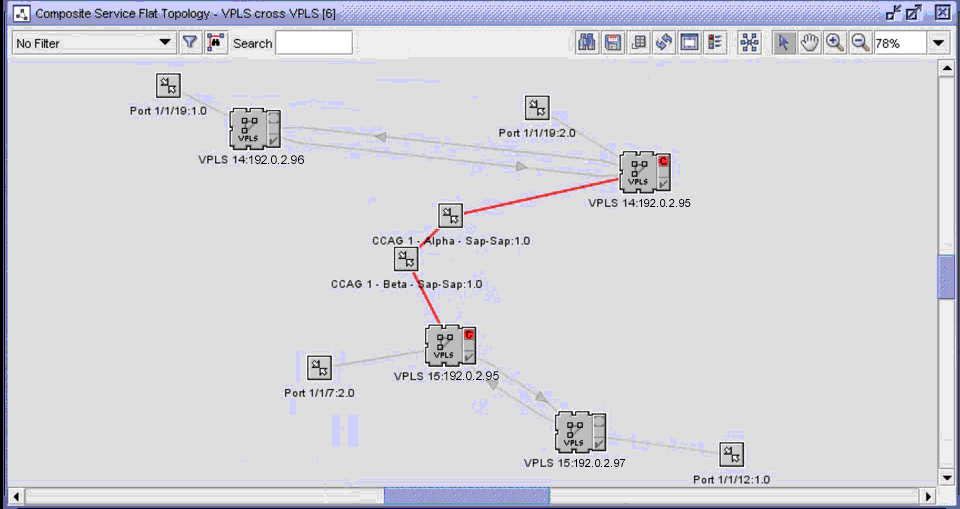The image size is (960, 509).
Task: Click the binoculars find icon in the right toolbar
Action: [x=587, y=43]
